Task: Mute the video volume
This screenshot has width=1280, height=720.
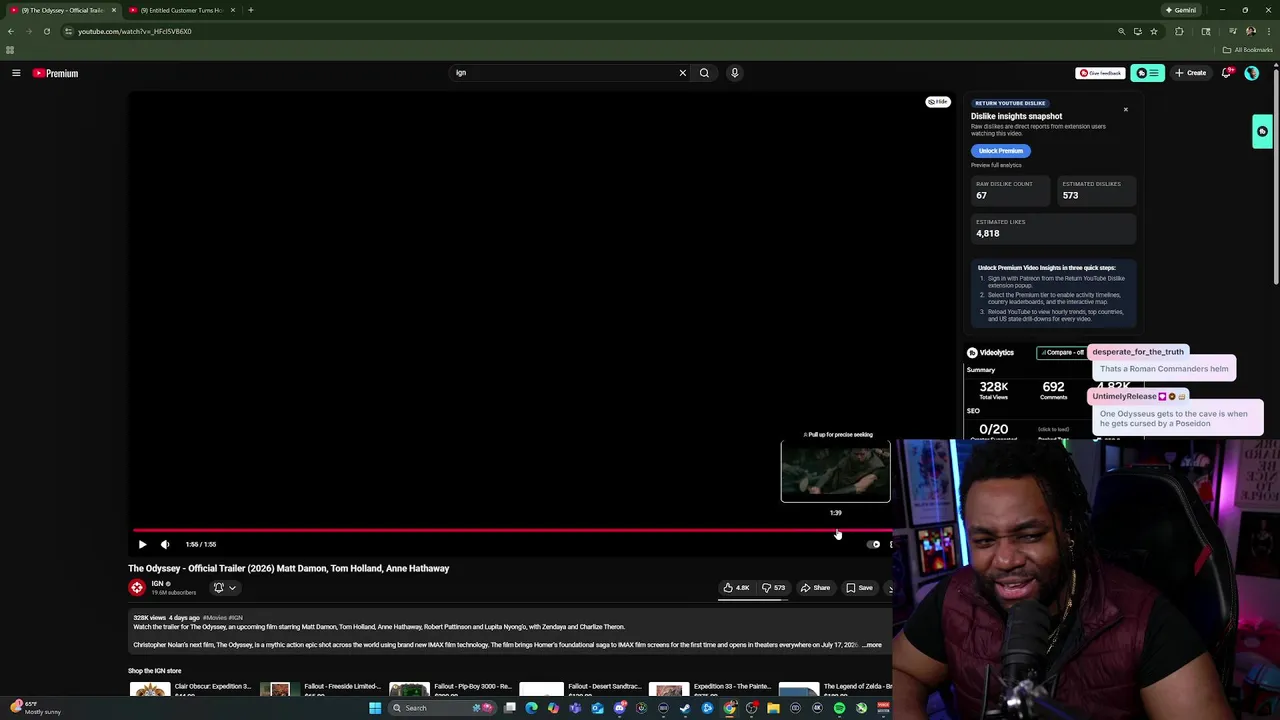Action: [x=165, y=544]
